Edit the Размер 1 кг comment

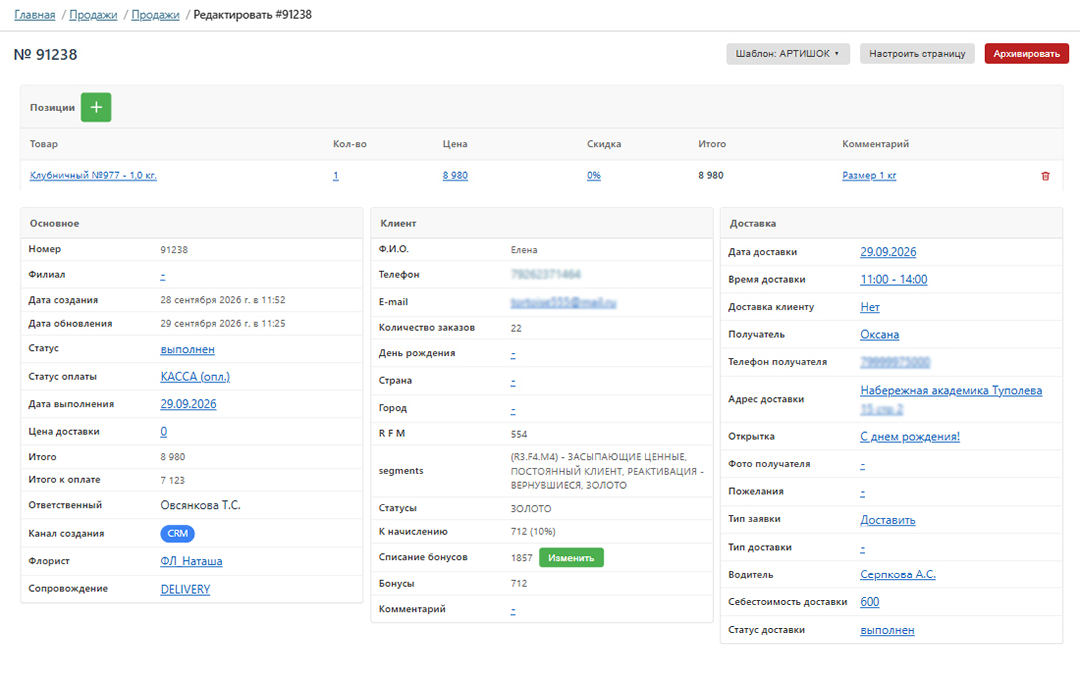869,176
